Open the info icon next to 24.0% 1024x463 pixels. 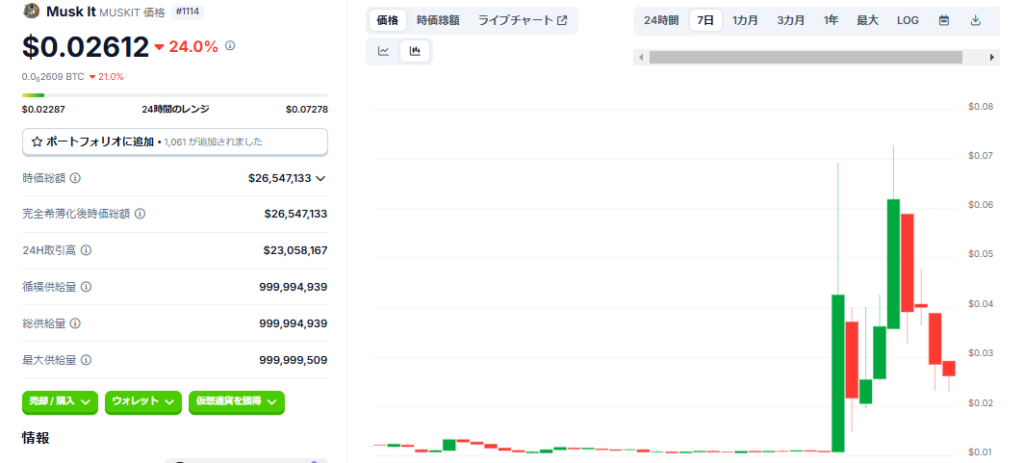click(x=230, y=46)
